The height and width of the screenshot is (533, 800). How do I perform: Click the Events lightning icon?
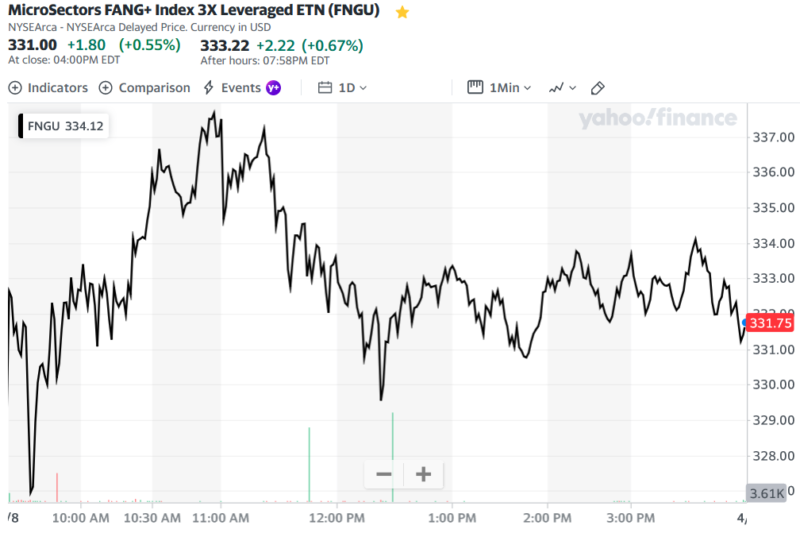[x=208, y=88]
